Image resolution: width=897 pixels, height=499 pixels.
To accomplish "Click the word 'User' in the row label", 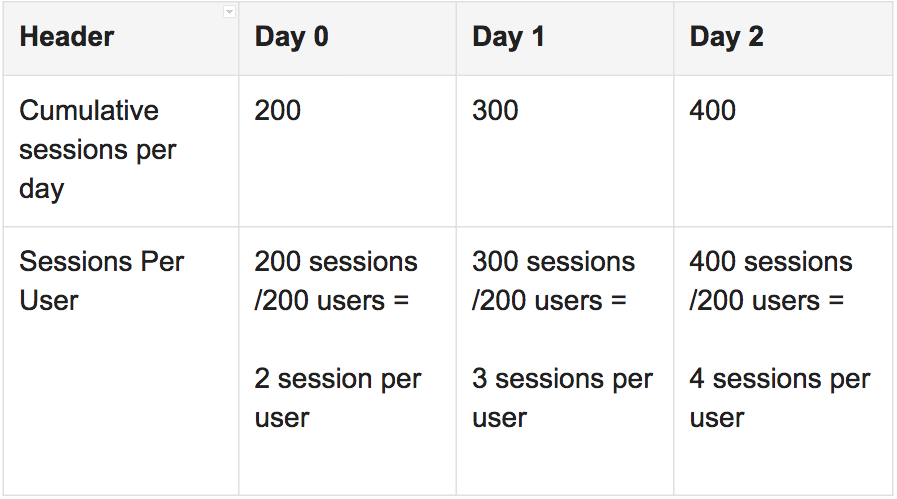I will coord(49,300).
